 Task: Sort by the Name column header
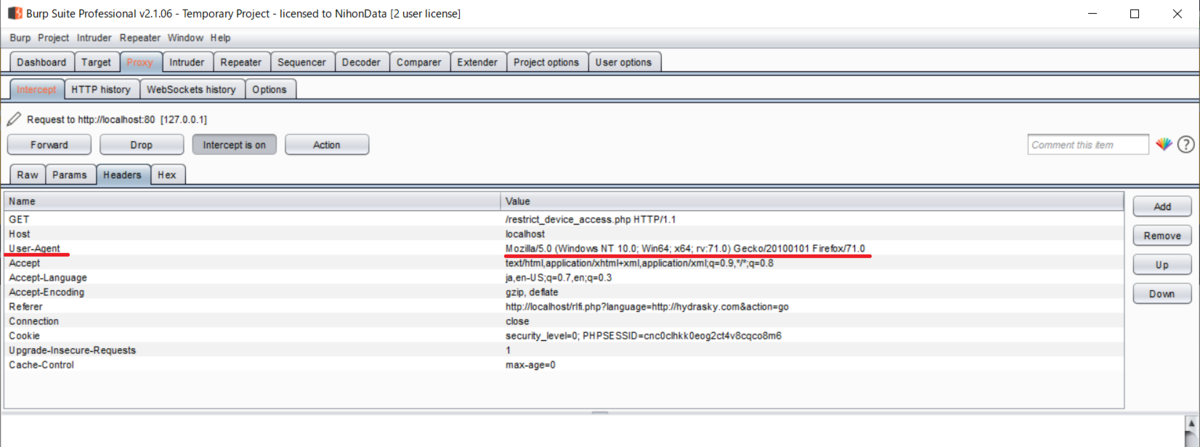252,201
